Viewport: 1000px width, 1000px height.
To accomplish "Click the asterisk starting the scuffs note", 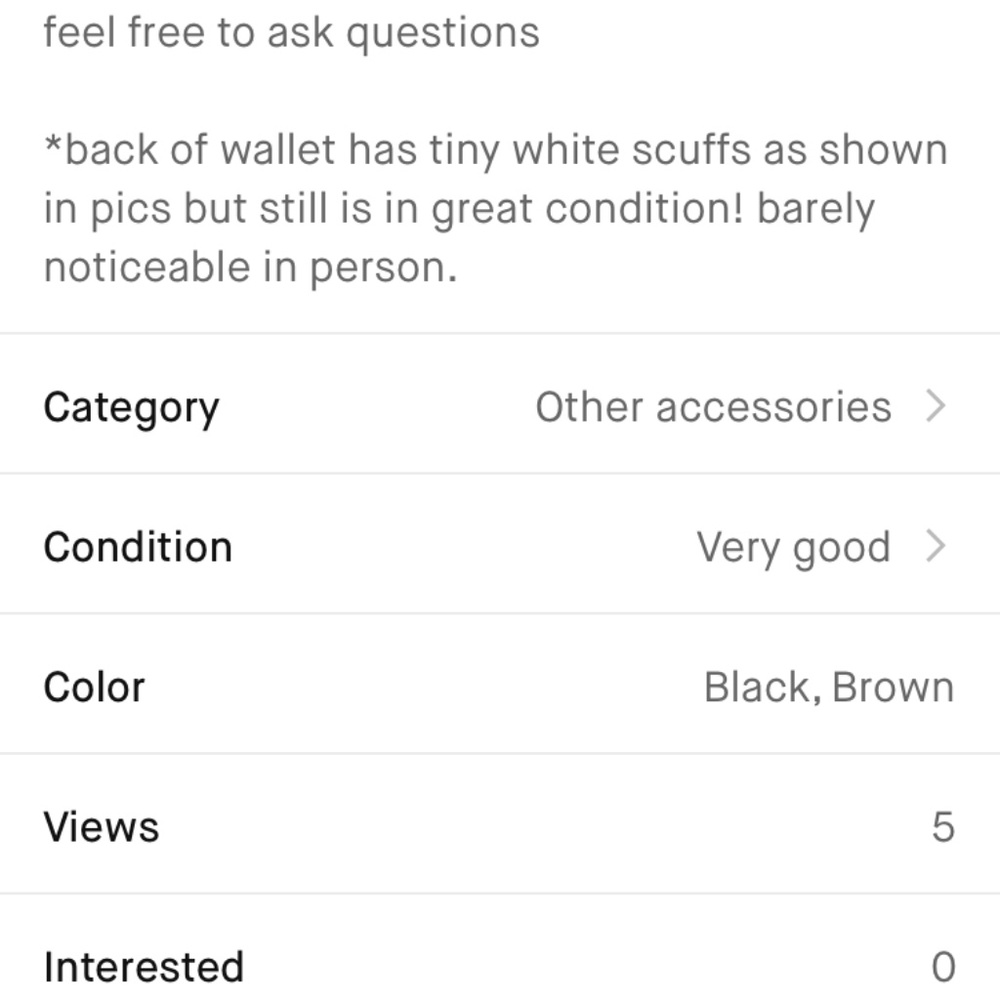I will point(54,146).
